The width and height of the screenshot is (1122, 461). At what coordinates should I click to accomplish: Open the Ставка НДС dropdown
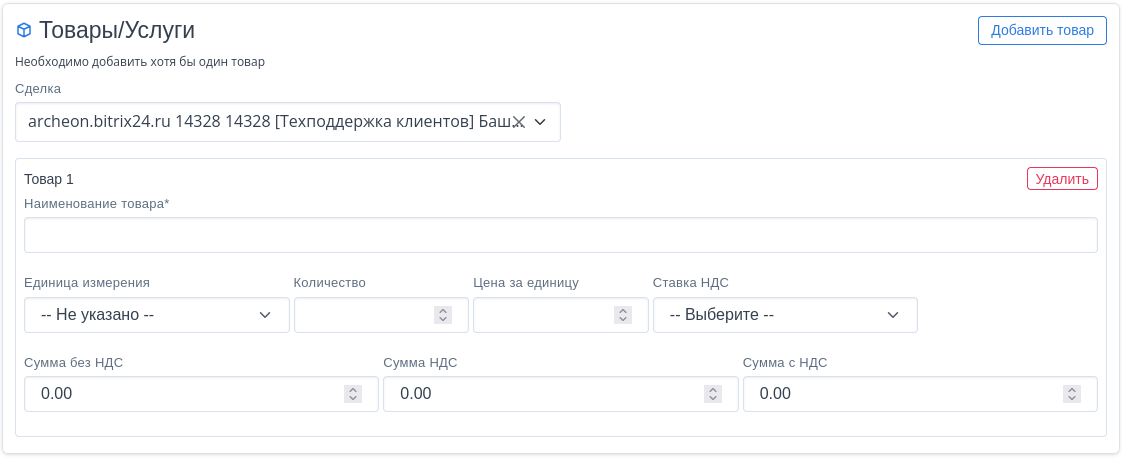click(x=784, y=315)
